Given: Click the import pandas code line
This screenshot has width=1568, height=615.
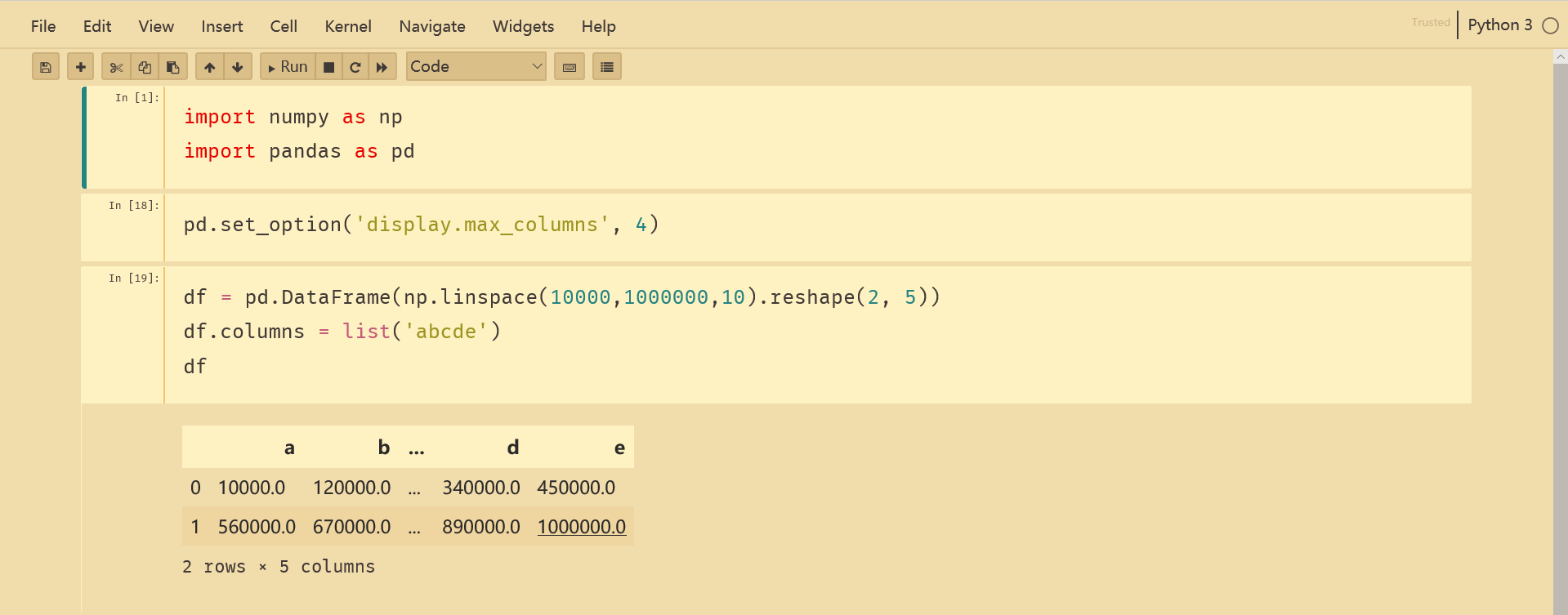Looking at the screenshot, I should (x=299, y=151).
